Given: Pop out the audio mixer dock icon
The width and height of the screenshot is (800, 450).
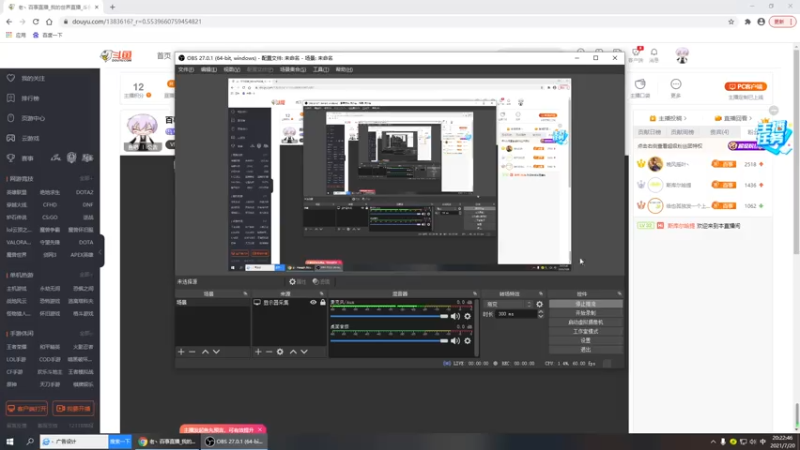Looking at the screenshot, I should pos(475,294).
